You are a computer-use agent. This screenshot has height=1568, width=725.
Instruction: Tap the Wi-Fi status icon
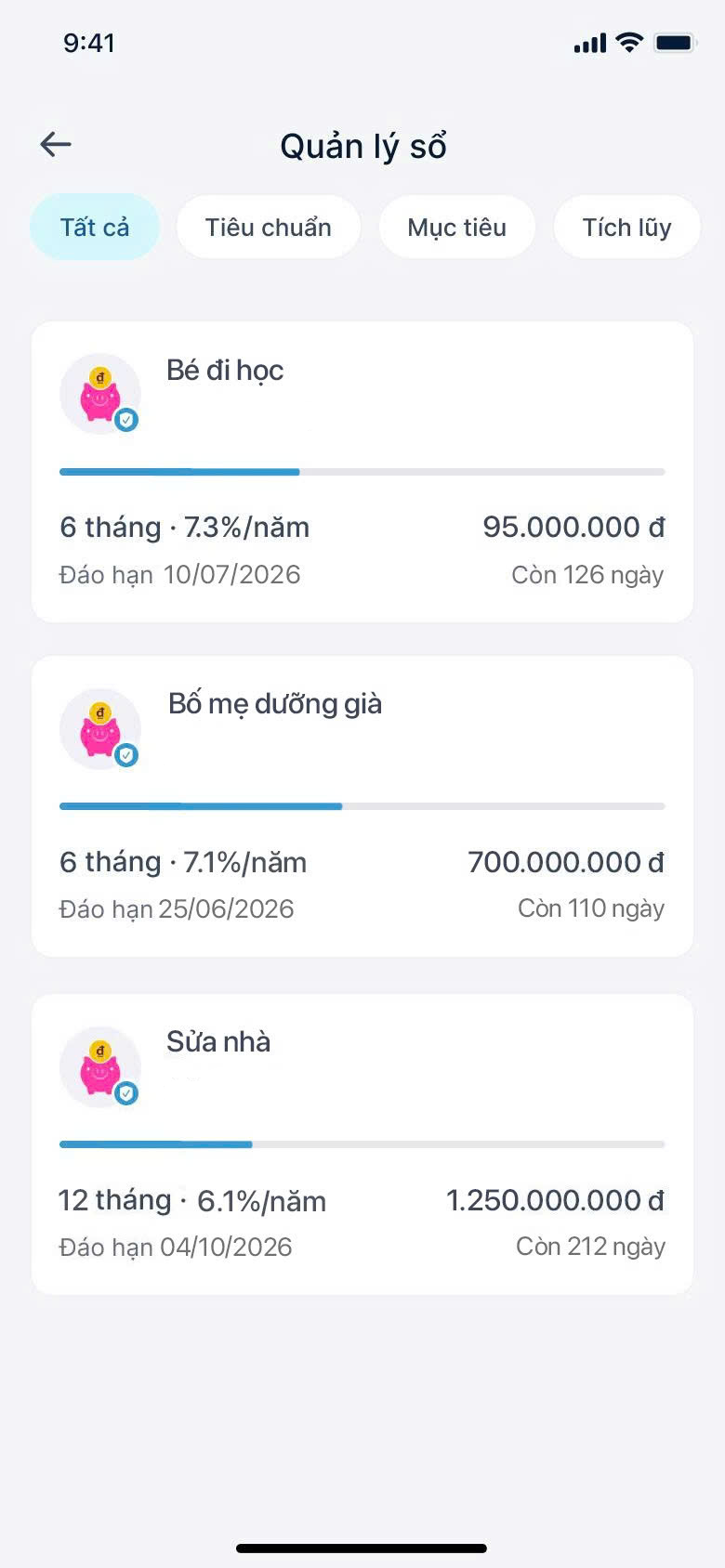[x=629, y=43]
